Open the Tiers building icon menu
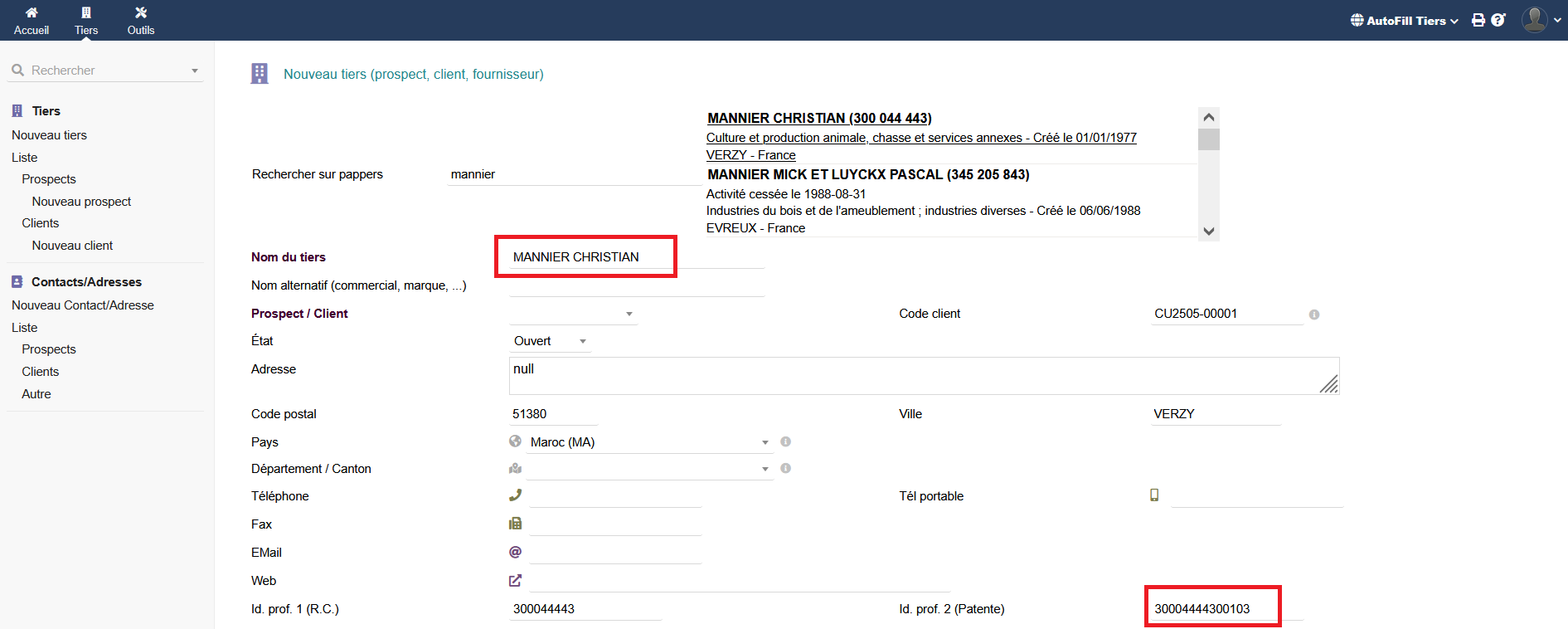1568x629 pixels. point(86,13)
